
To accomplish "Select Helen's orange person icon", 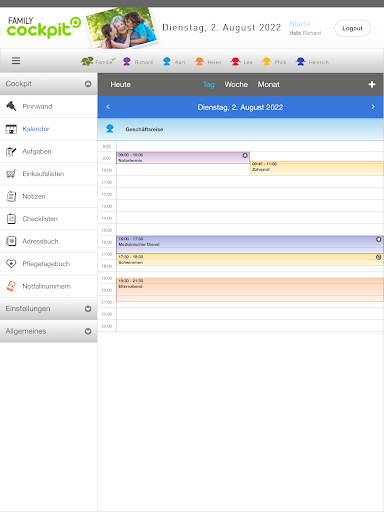I will coord(199,61).
